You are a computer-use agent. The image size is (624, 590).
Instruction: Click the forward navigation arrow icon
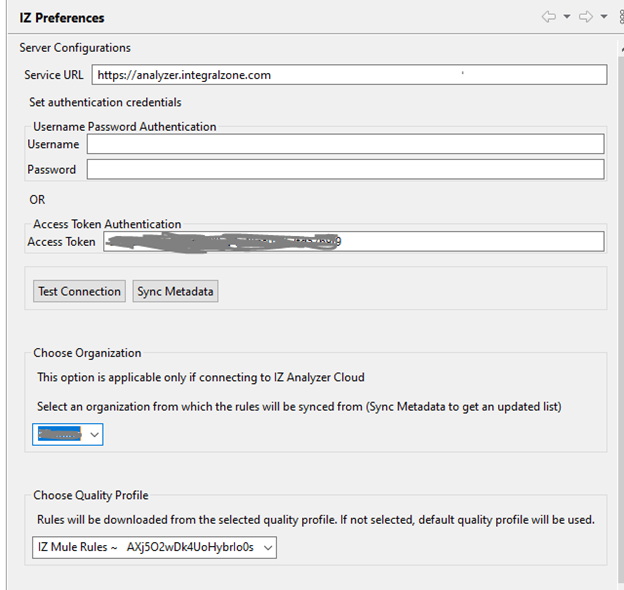click(586, 17)
